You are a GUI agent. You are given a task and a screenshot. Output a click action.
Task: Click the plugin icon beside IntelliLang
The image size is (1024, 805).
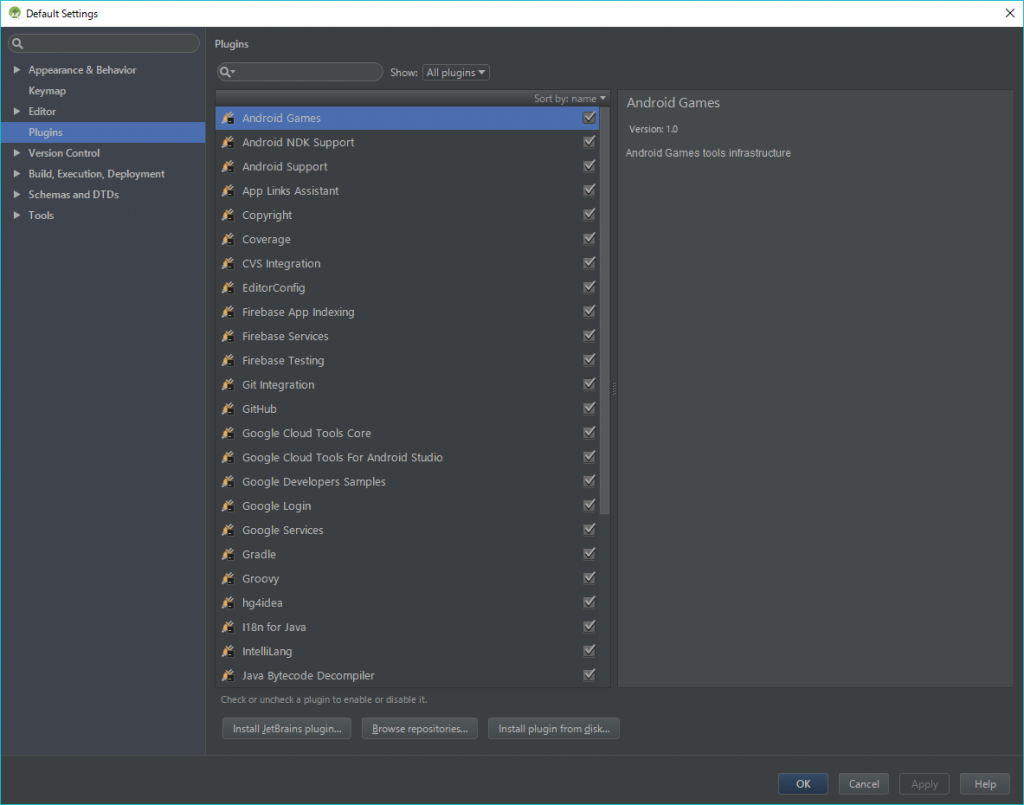point(228,651)
